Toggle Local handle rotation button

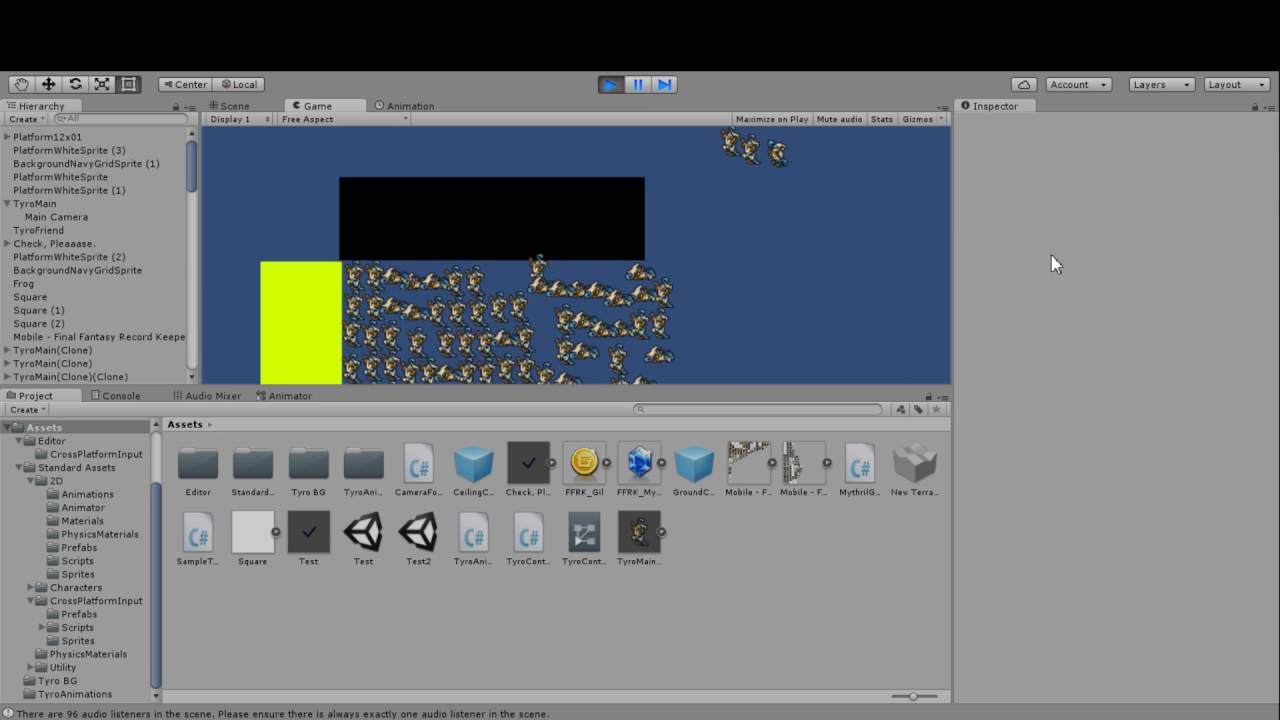(x=238, y=85)
